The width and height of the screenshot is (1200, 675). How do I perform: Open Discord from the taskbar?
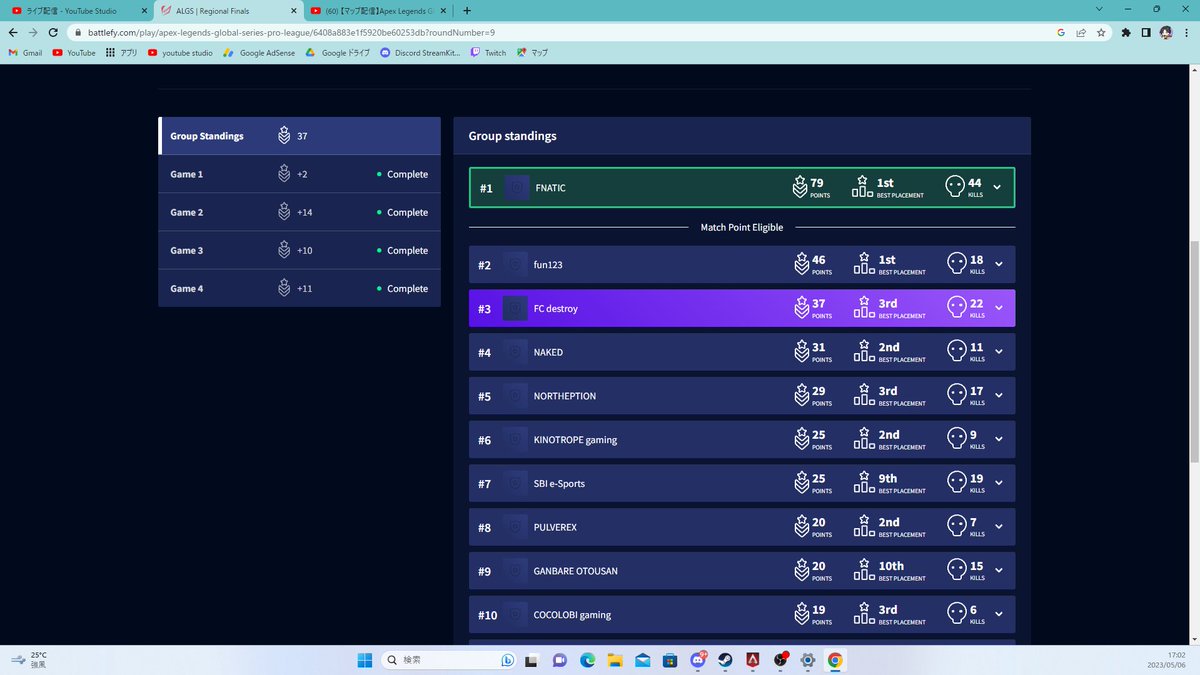(697, 660)
